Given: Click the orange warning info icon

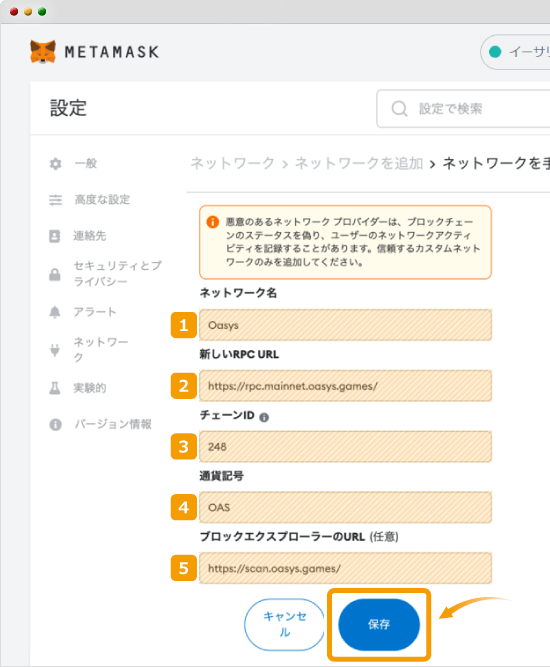Looking at the screenshot, I should pos(213,222).
